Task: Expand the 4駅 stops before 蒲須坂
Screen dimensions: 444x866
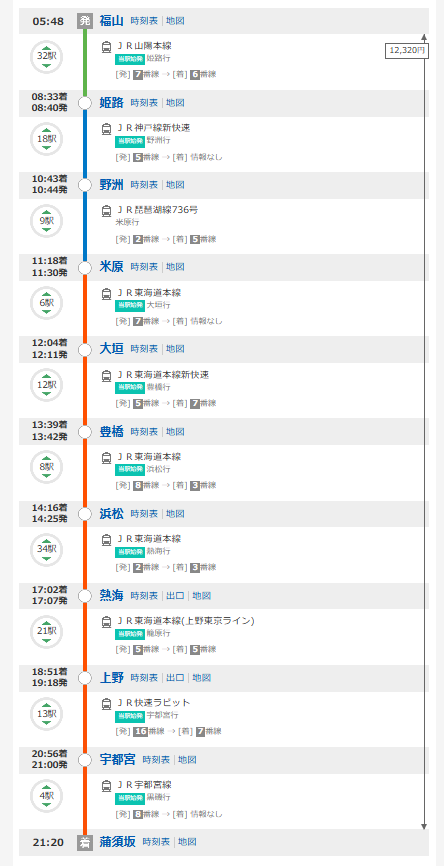Action: coord(46,796)
